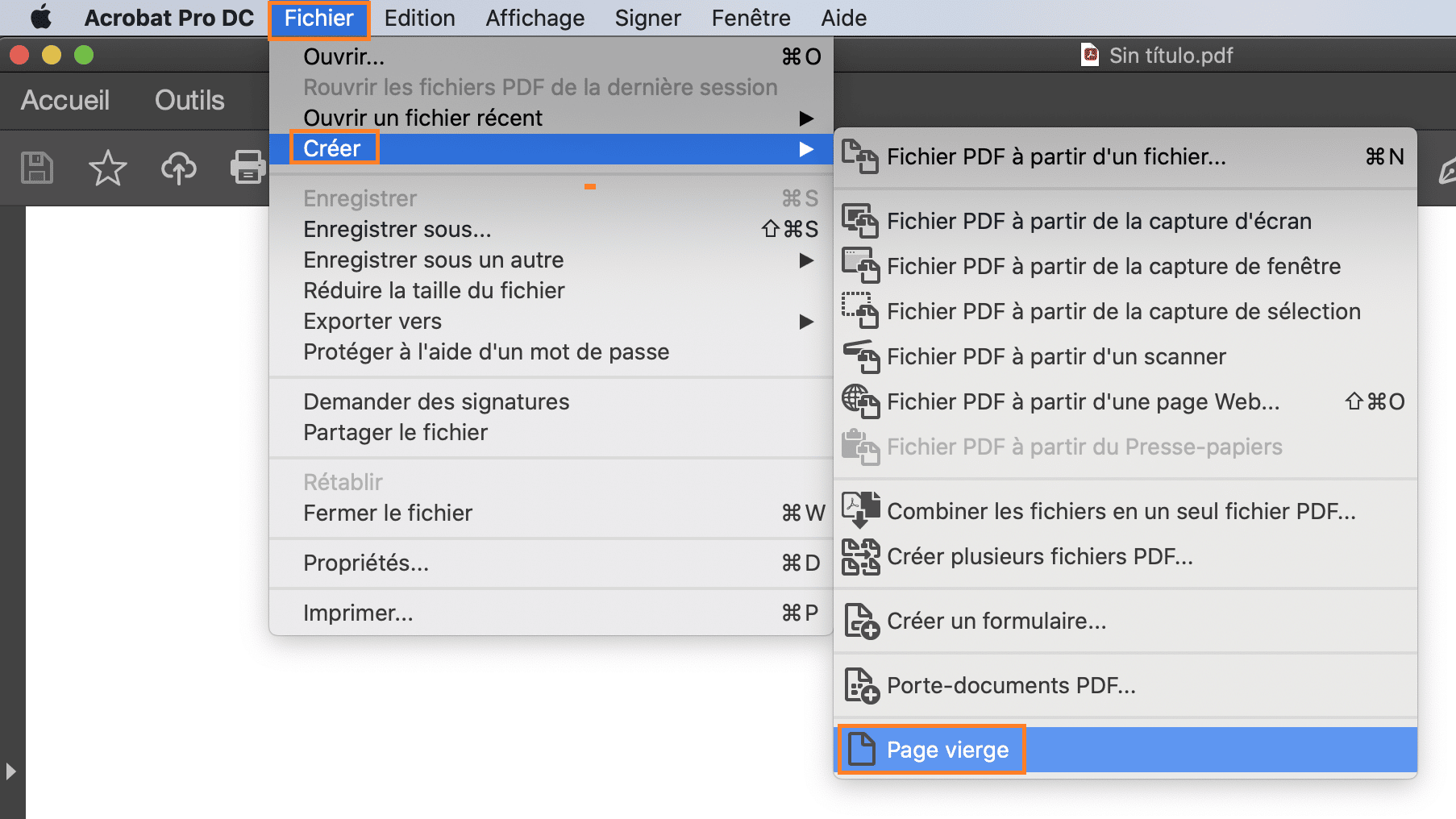Image resolution: width=1456 pixels, height=819 pixels.
Task: Click the PDF document icon beside Sin título.pdf
Action: pyautogui.click(x=1090, y=55)
